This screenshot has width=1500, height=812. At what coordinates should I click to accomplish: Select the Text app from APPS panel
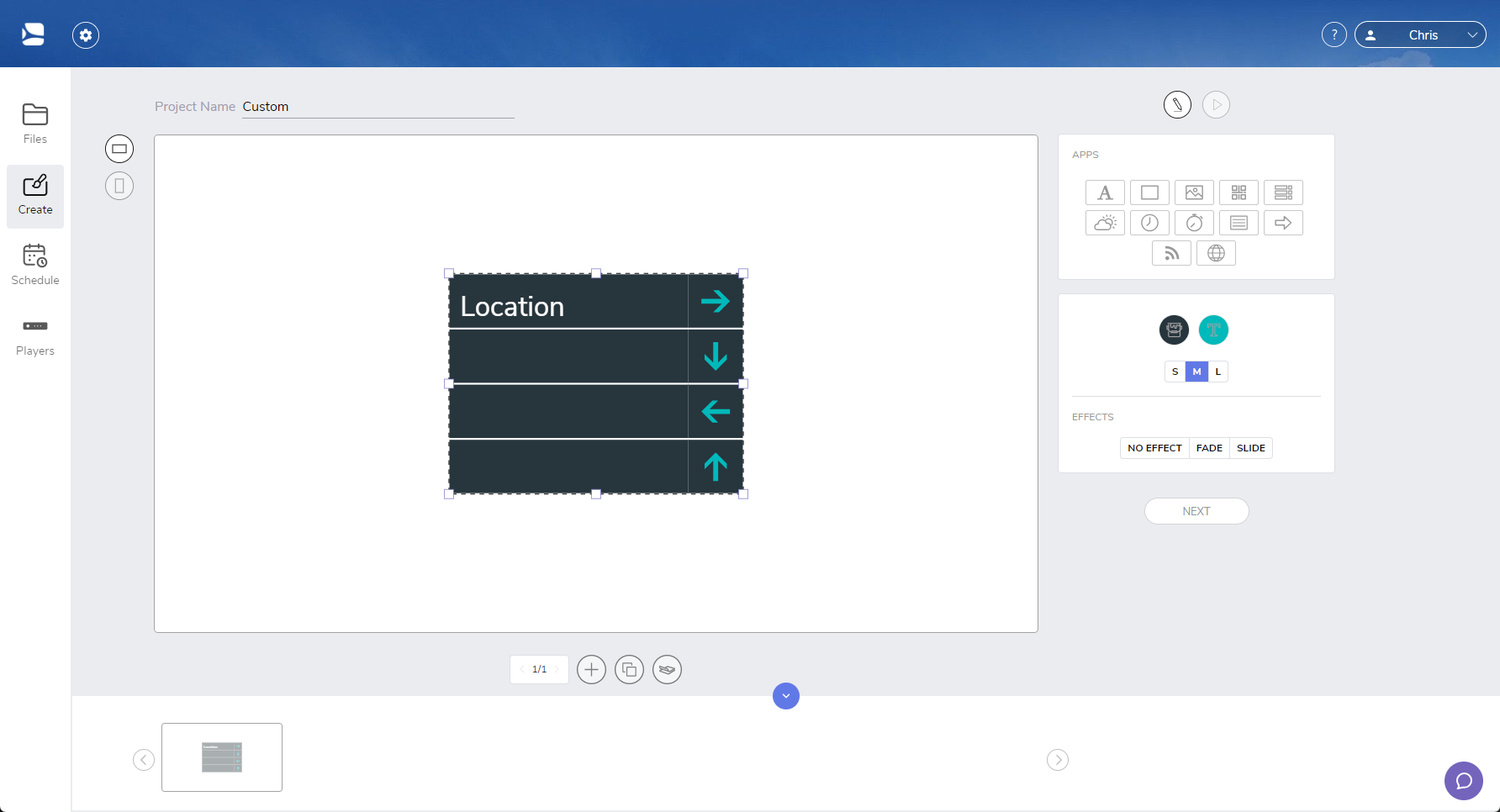coord(1105,192)
